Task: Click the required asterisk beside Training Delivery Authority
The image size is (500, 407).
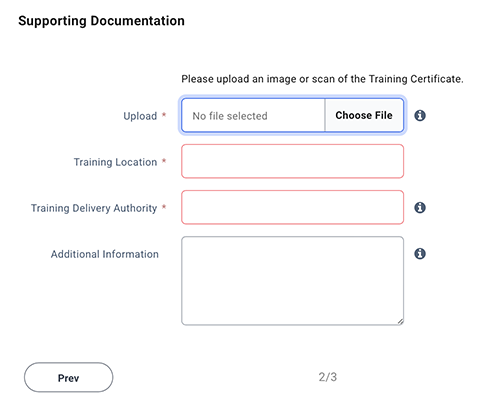Action: [x=164, y=207]
